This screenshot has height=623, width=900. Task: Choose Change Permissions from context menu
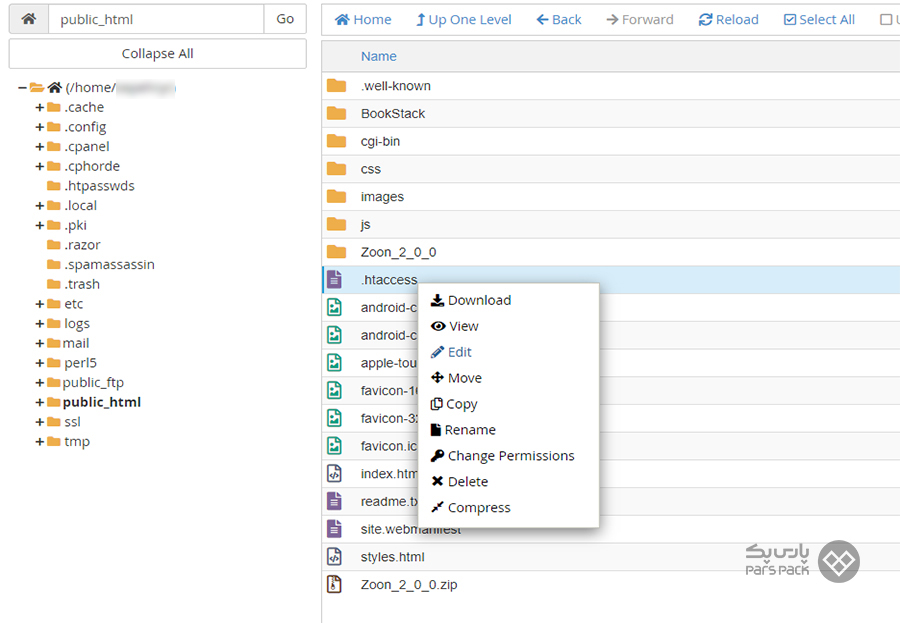click(x=502, y=455)
